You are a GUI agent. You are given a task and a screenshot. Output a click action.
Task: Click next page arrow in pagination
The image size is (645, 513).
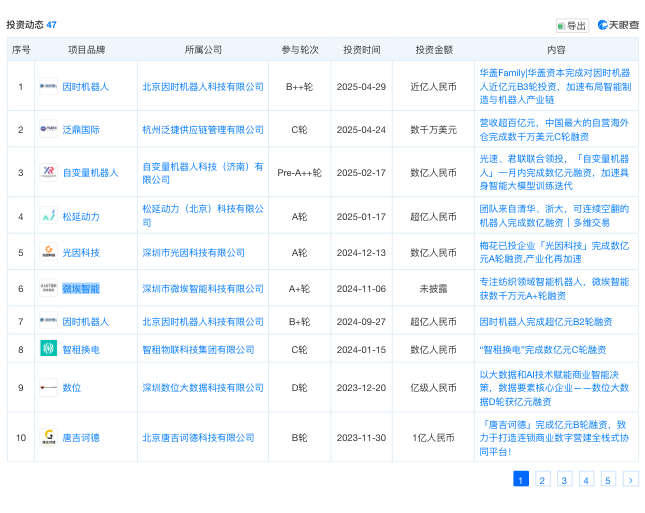(630, 480)
